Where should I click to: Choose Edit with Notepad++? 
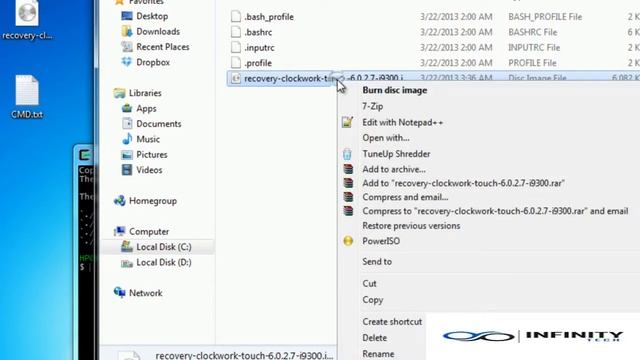coord(402,122)
